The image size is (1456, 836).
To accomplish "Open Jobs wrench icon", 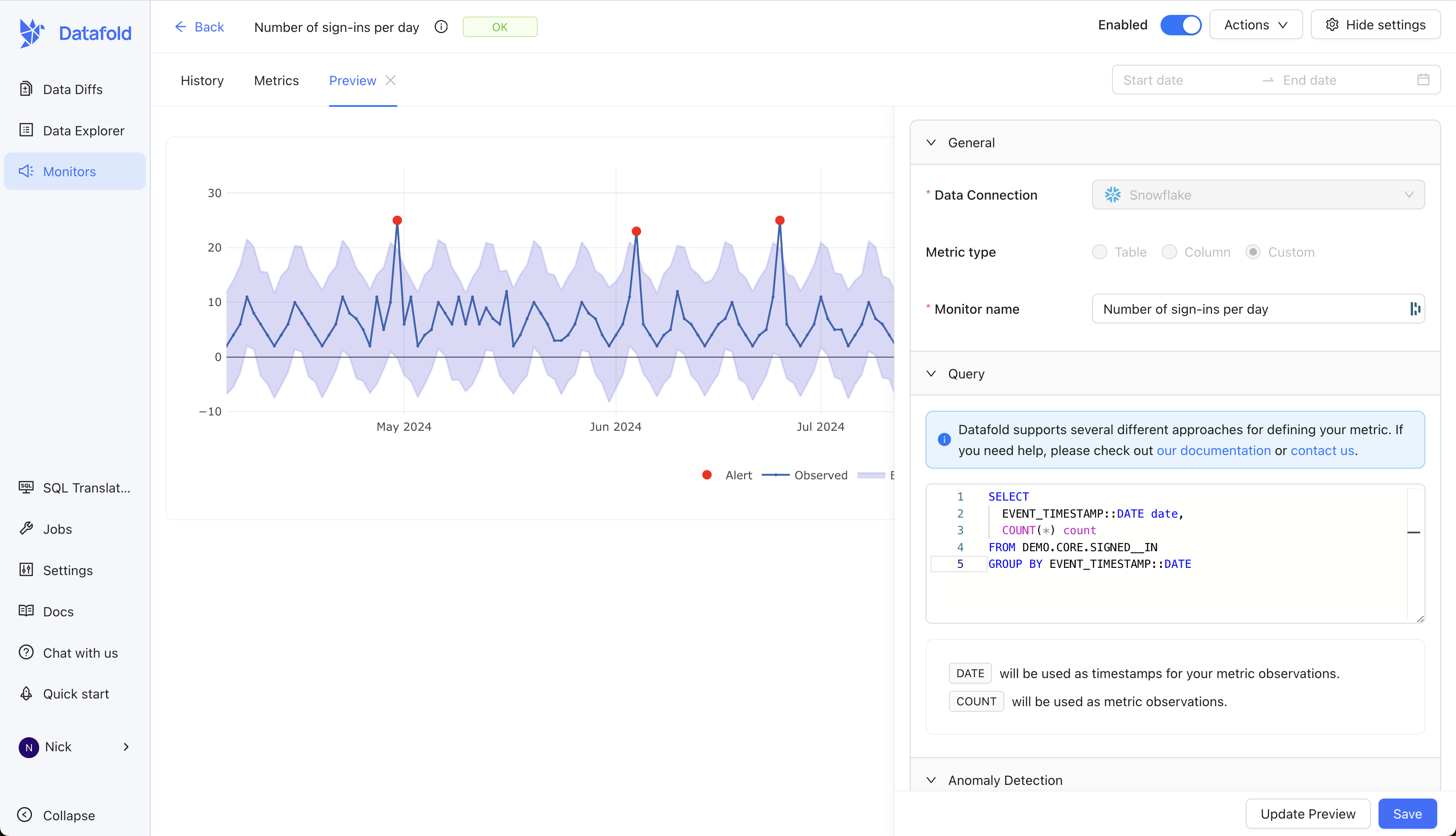I will (26, 529).
